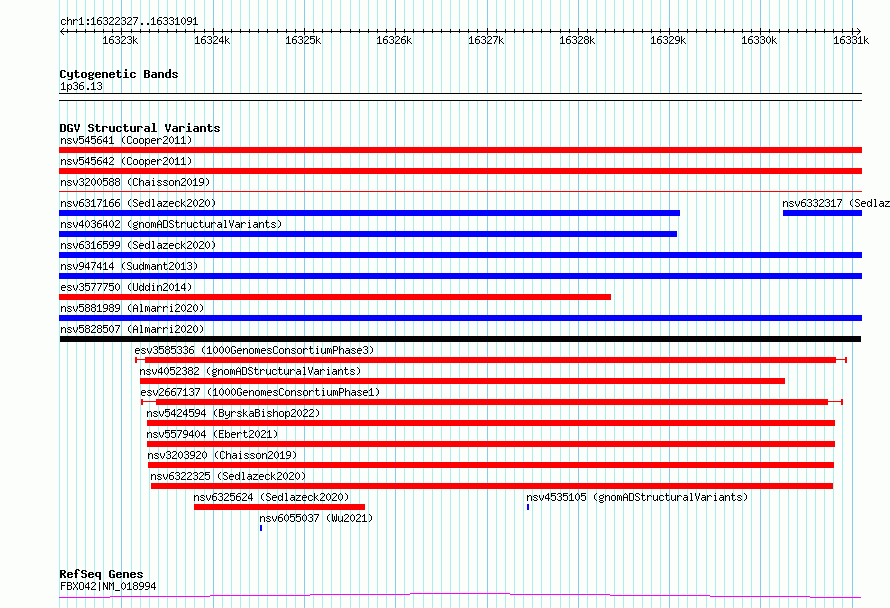The height and width of the screenshot is (608, 890).
Task: Select nsv947414 (Sudmant2013) label
Action: point(129,266)
